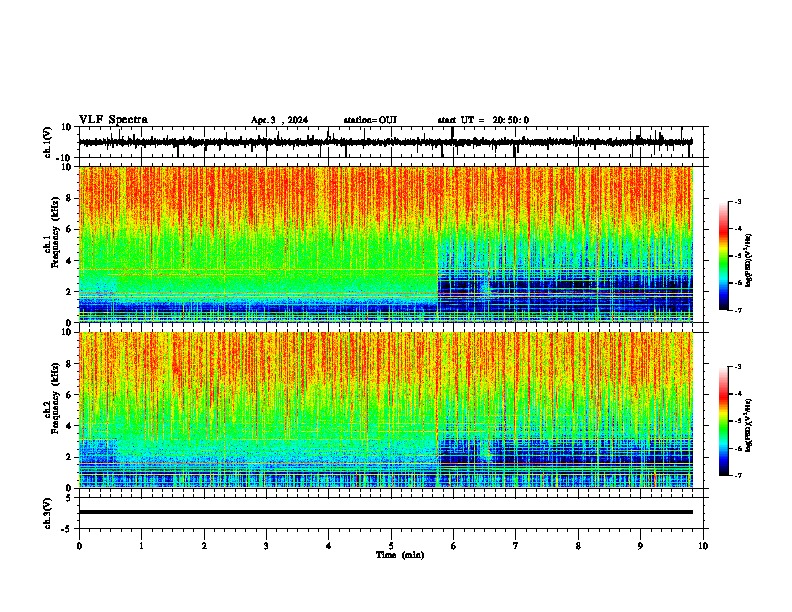792x612 pixels.
Task: Click the "station=OUI" label
Action: coord(370,120)
